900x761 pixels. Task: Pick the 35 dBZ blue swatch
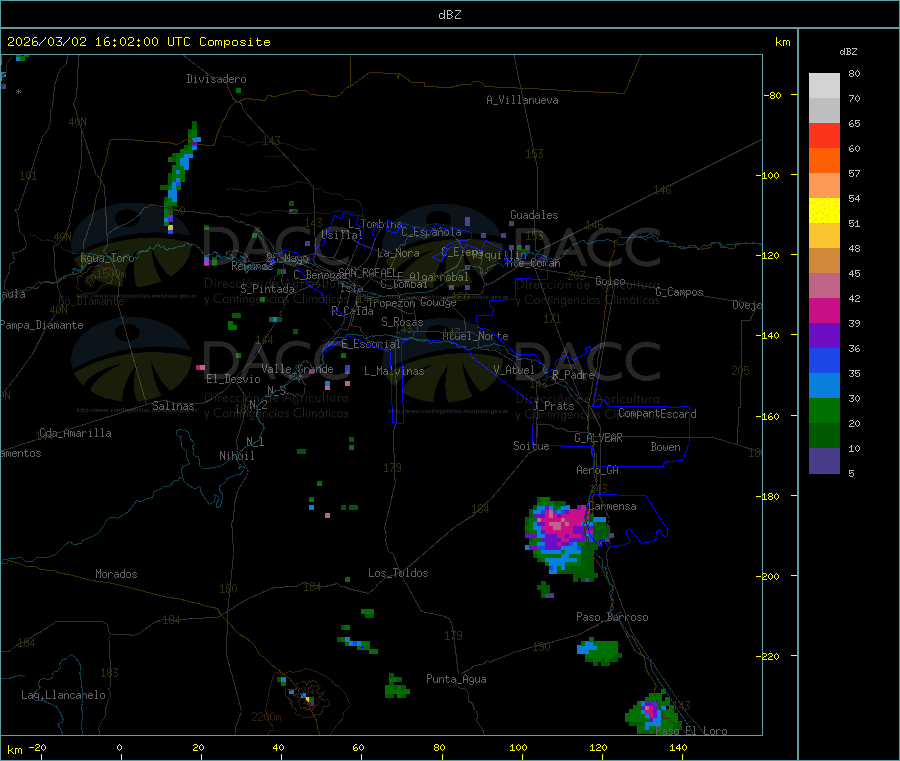pyautogui.click(x=824, y=360)
